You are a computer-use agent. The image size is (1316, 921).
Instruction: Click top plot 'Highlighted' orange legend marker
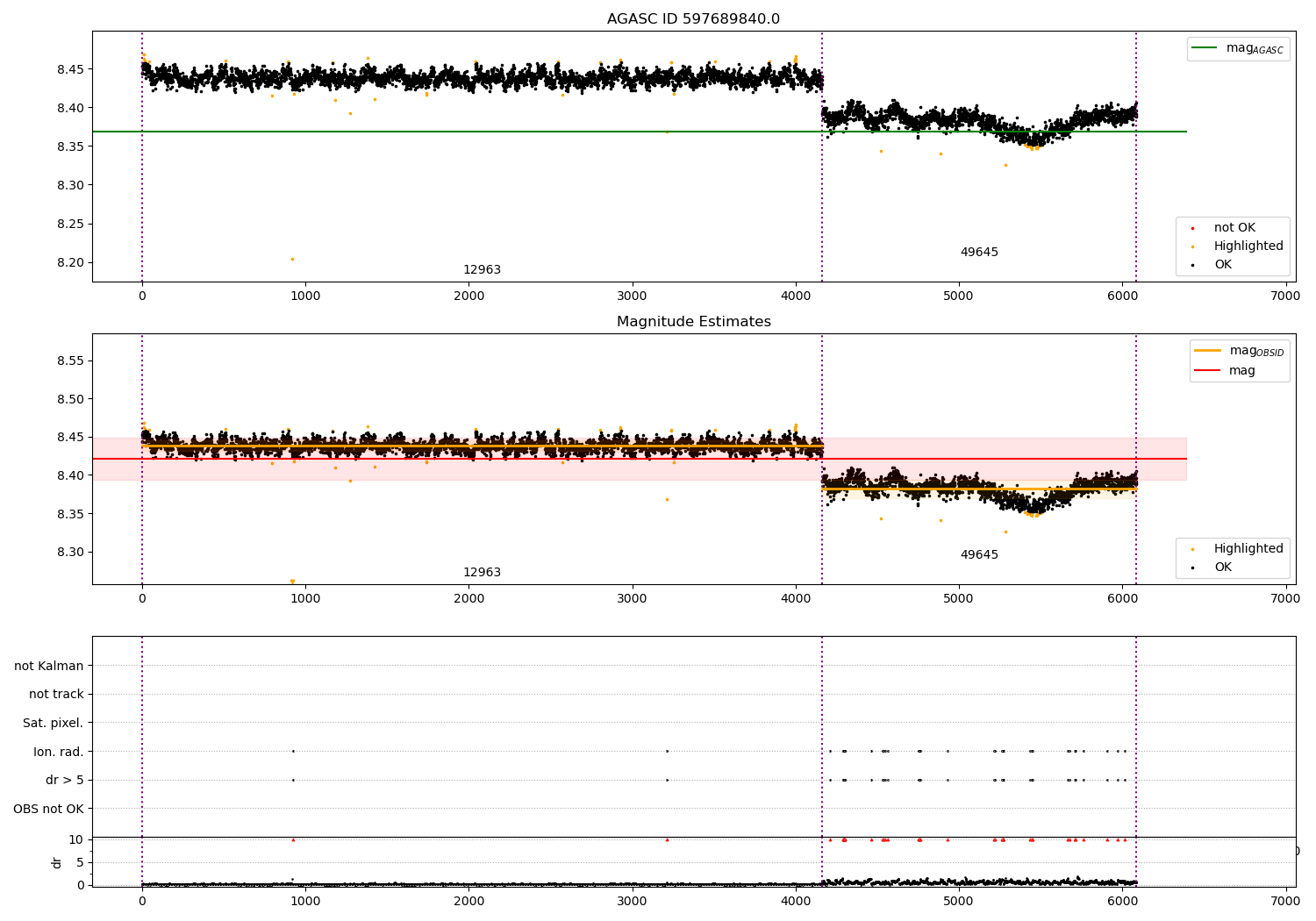pos(1192,246)
